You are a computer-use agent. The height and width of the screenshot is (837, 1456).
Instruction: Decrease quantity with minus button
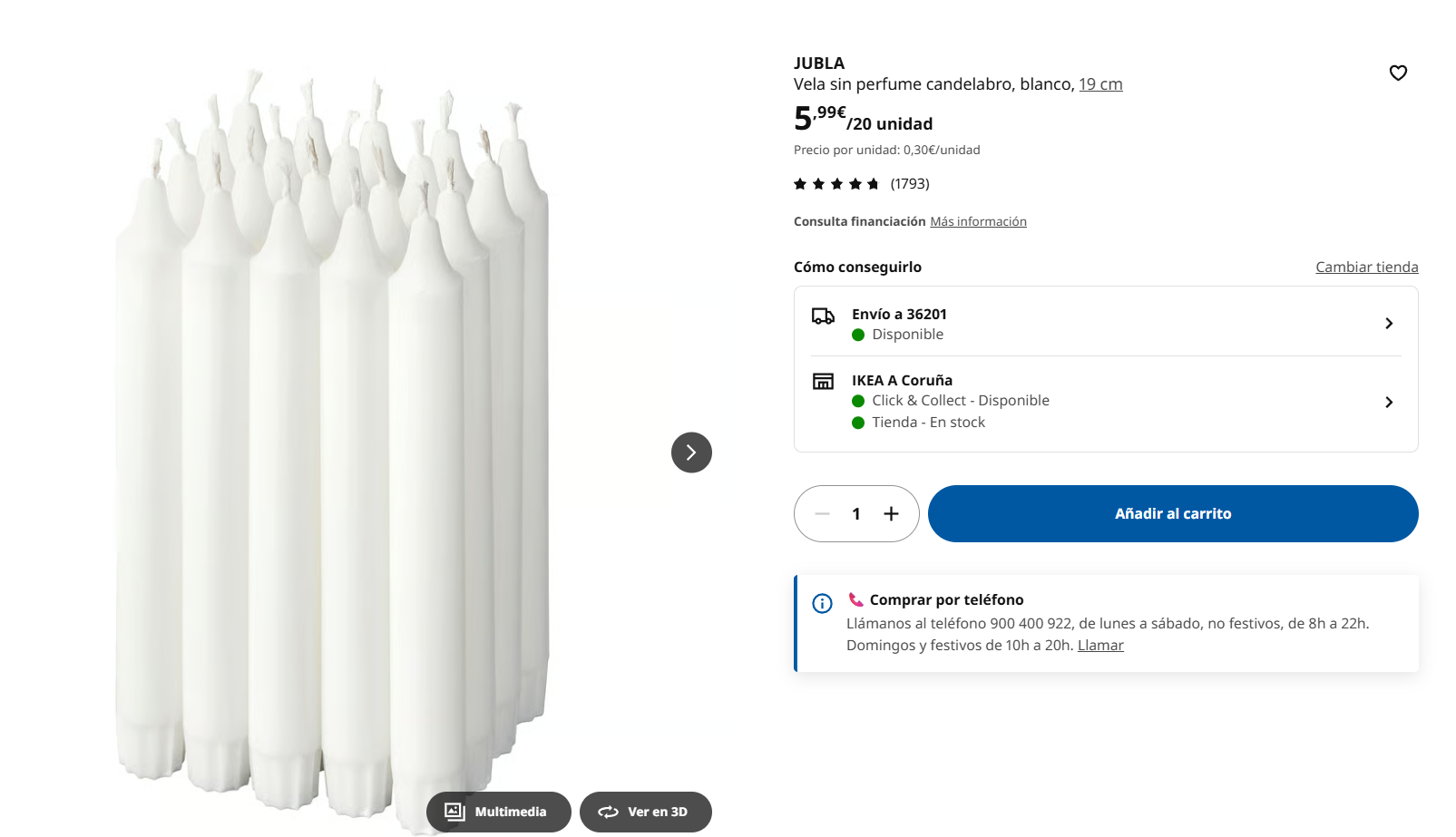(822, 514)
